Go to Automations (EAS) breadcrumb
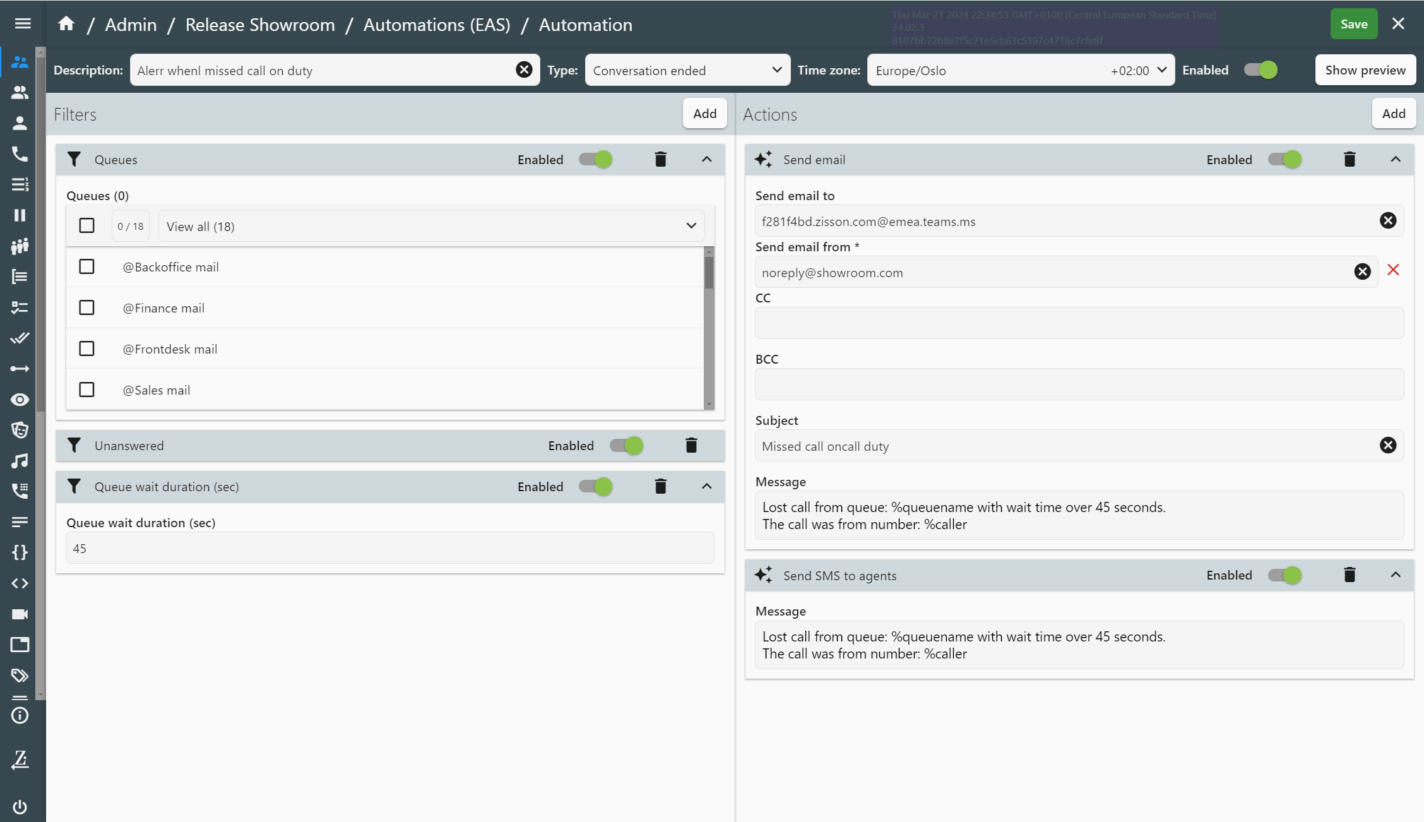Image resolution: width=1424 pixels, height=822 pixels. (435, 24)
